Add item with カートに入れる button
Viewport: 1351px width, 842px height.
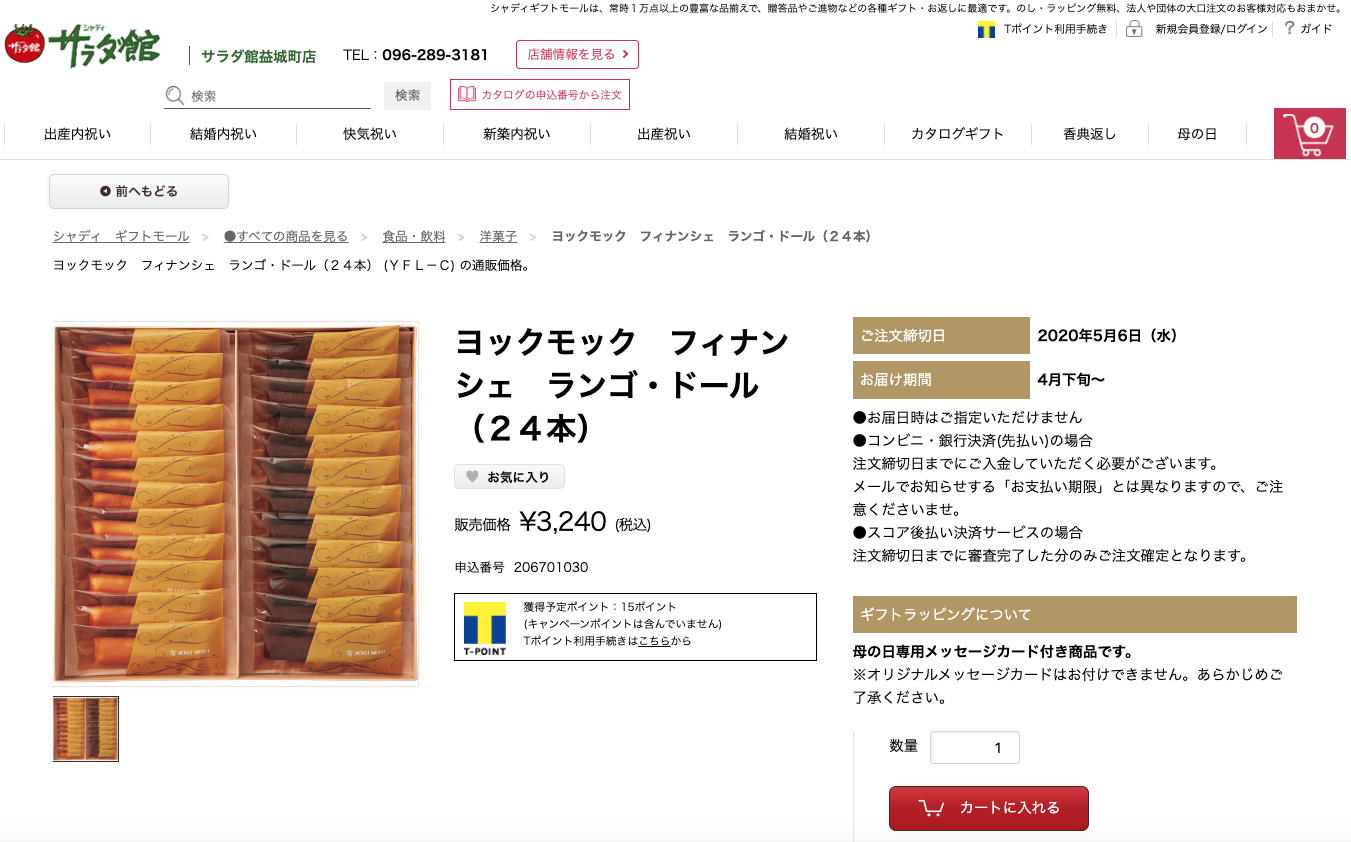[988, 808]
